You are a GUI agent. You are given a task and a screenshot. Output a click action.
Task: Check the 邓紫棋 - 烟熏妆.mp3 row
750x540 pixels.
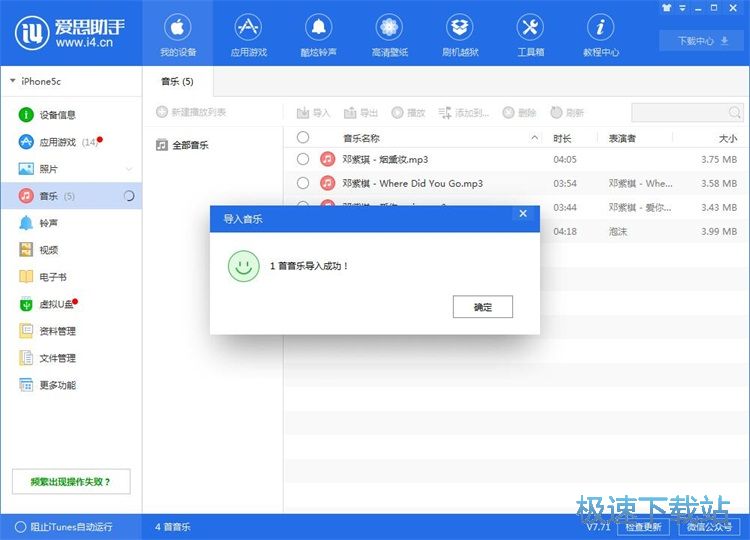[303, 159]
